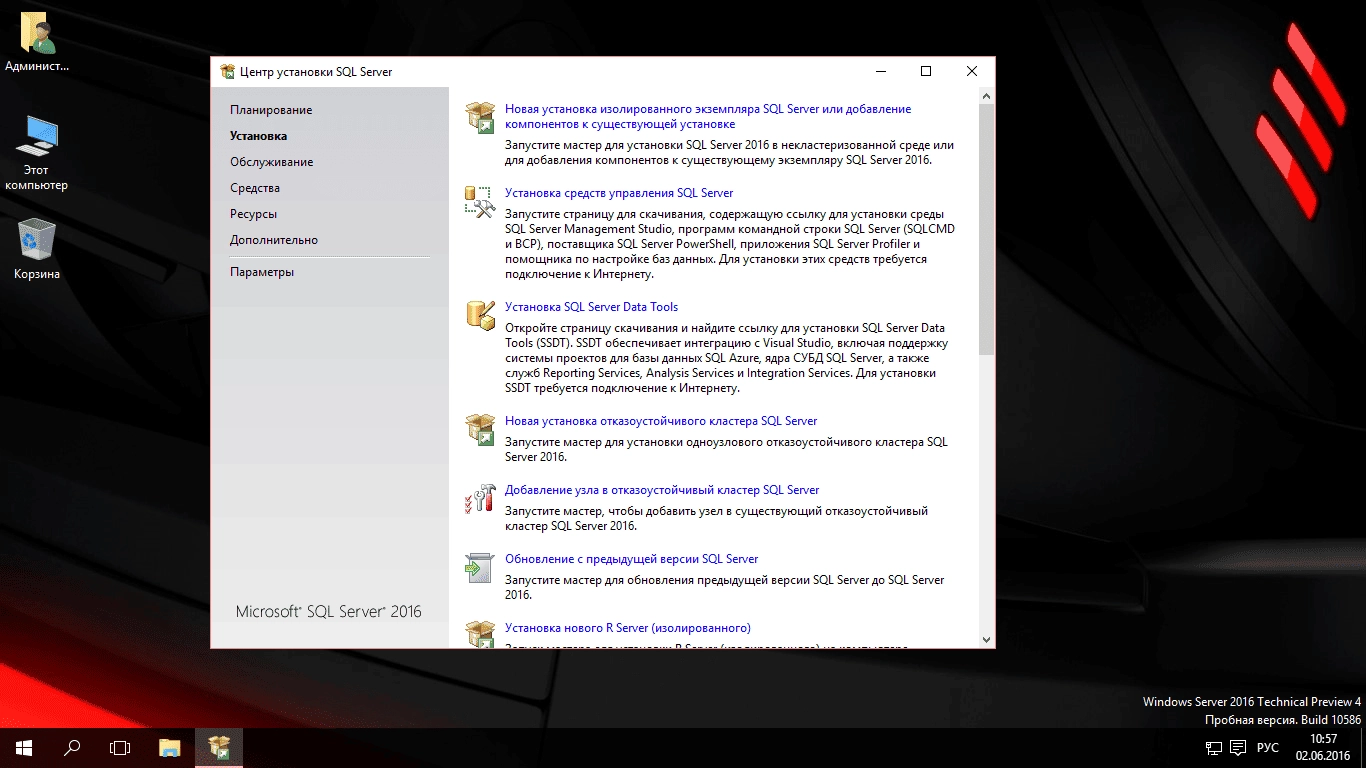Click the new R Server installation icon
Screen dimensions: 1366x768
click(480, 634)
